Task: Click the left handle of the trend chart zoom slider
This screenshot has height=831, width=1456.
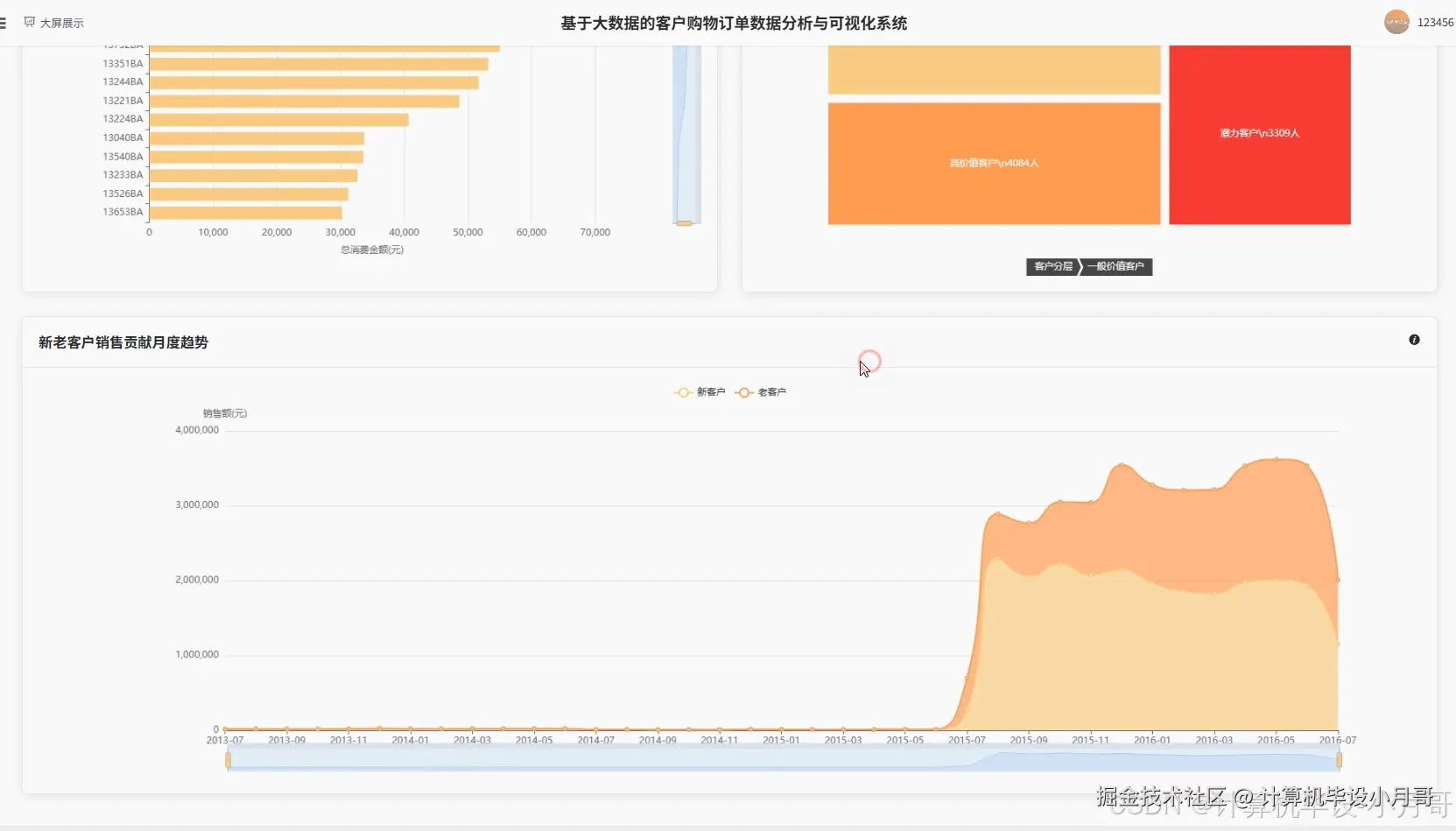Action: click(x=228, y=760)
